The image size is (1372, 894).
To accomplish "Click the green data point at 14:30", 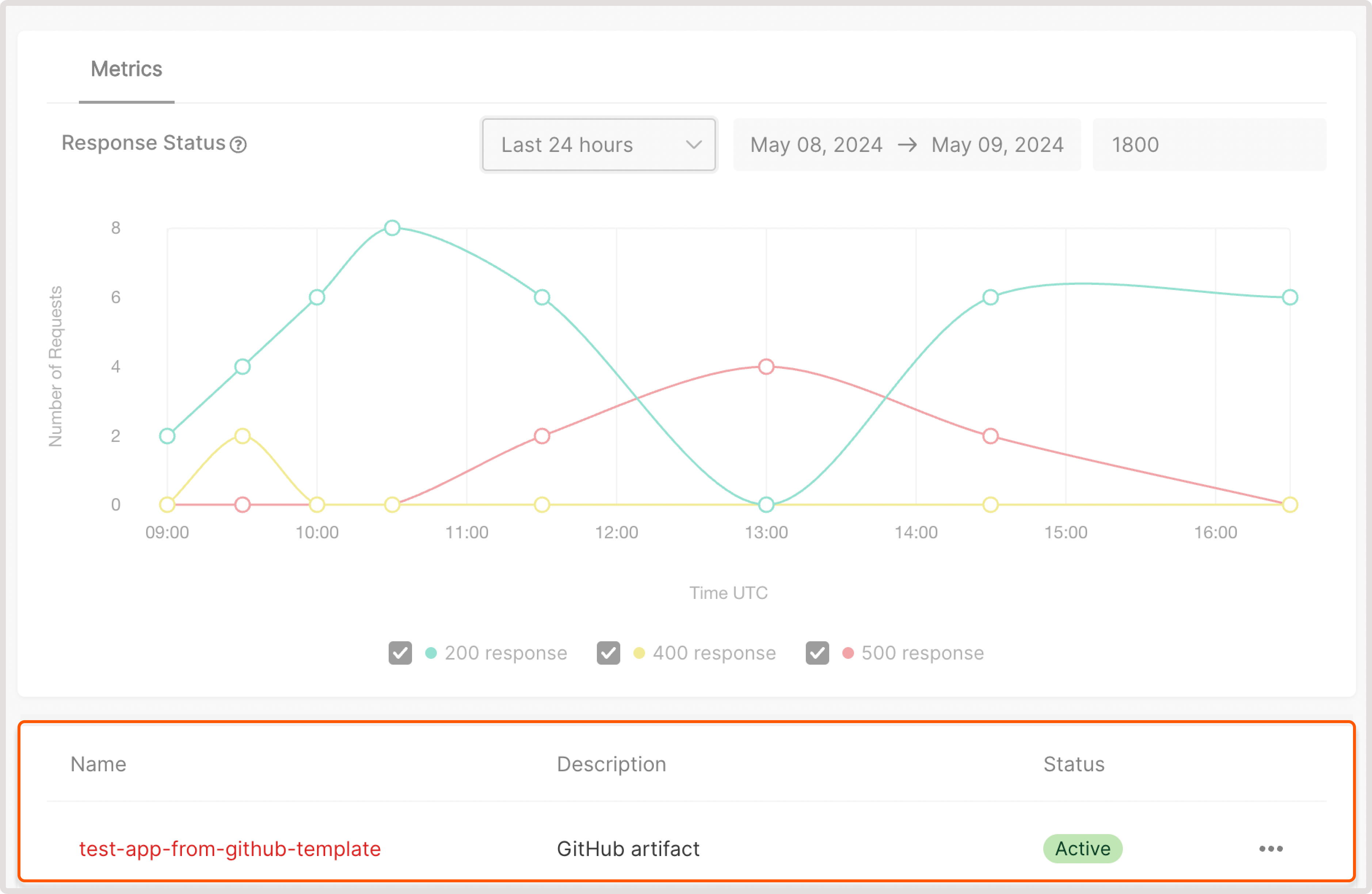I will click(990, 297).
